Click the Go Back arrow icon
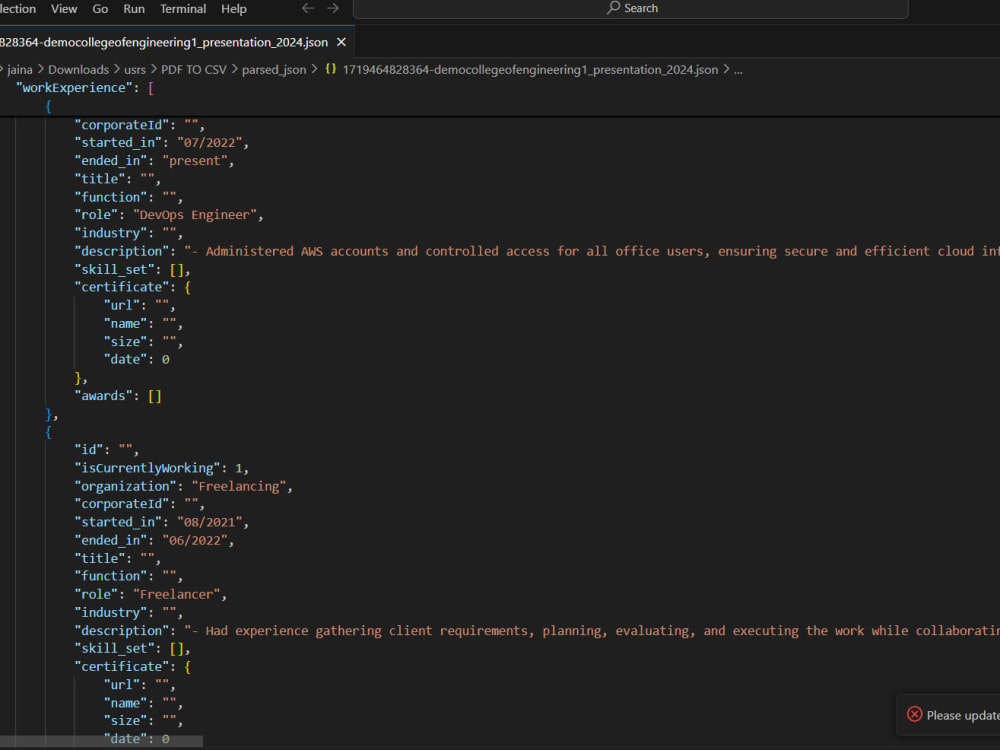 [x=308, y=8]
